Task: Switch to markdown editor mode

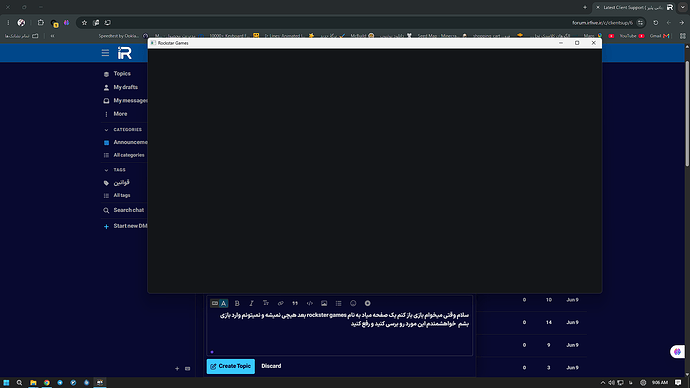Action: pyautogui.click(x=215, y=303)
